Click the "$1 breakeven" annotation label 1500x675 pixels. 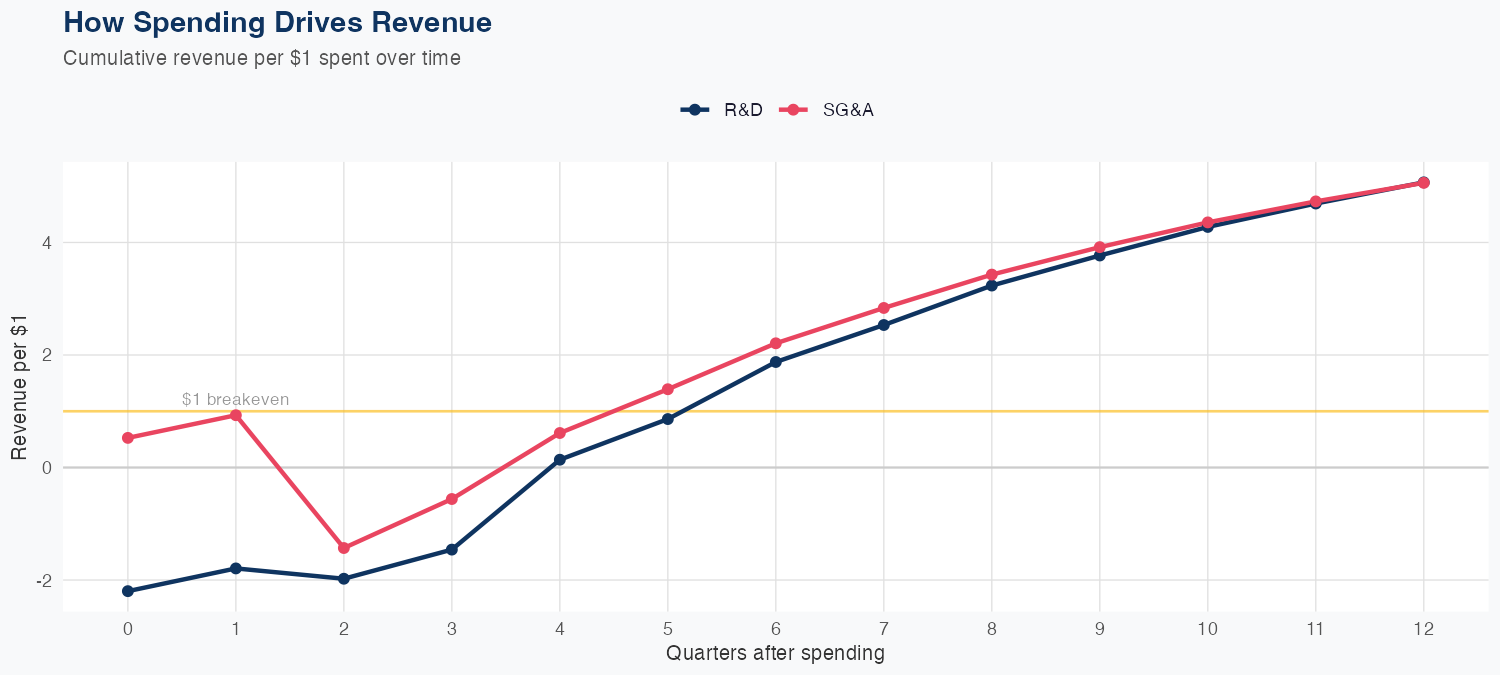(x=236, y=400)
